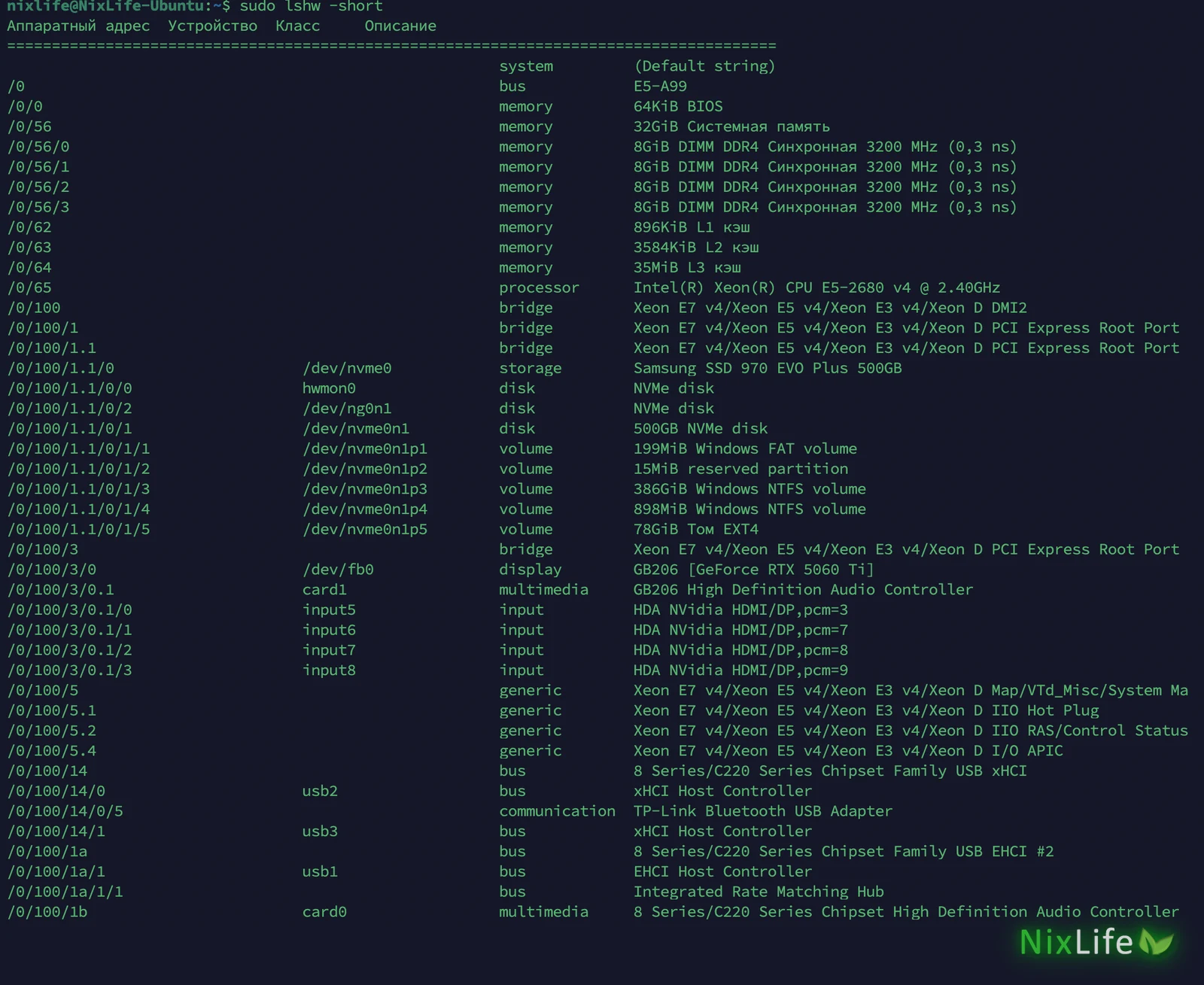Screen dimensions: 1204x985
Task: Select 'TP-Link Bluetooth USB Adapter'
Action: pyautogui.click(x=763, y=811)
